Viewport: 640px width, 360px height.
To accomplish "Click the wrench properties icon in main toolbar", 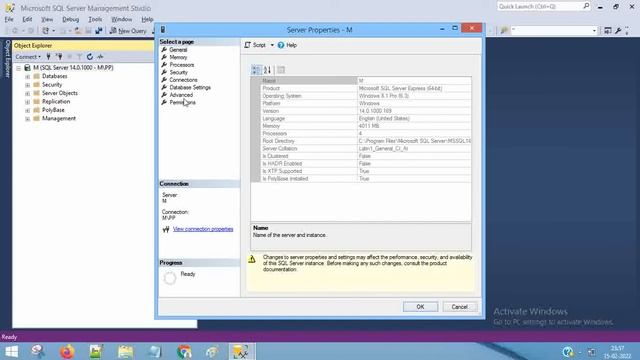I will point(618,31).
